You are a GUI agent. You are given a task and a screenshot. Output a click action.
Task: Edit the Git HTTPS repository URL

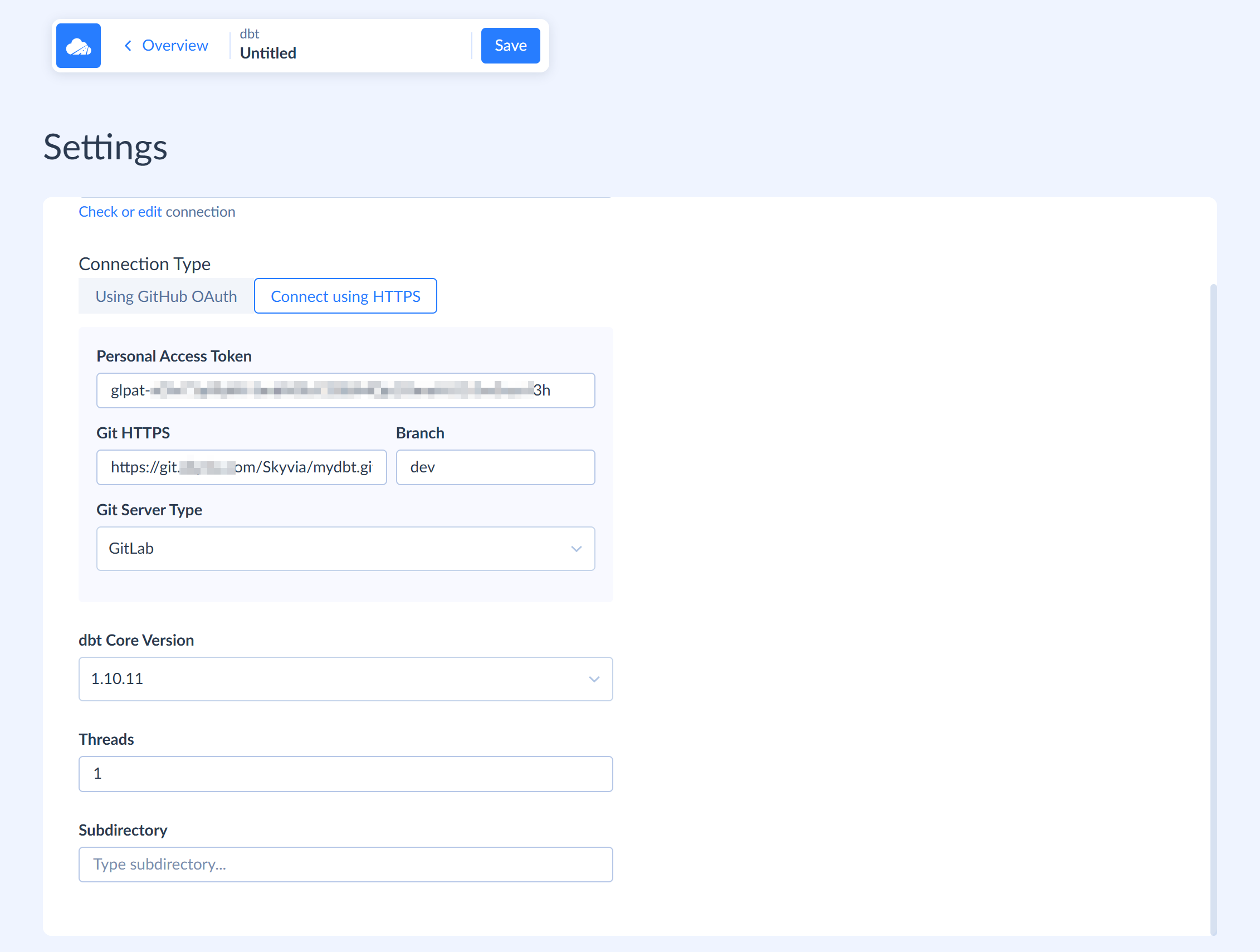(241, 467)
